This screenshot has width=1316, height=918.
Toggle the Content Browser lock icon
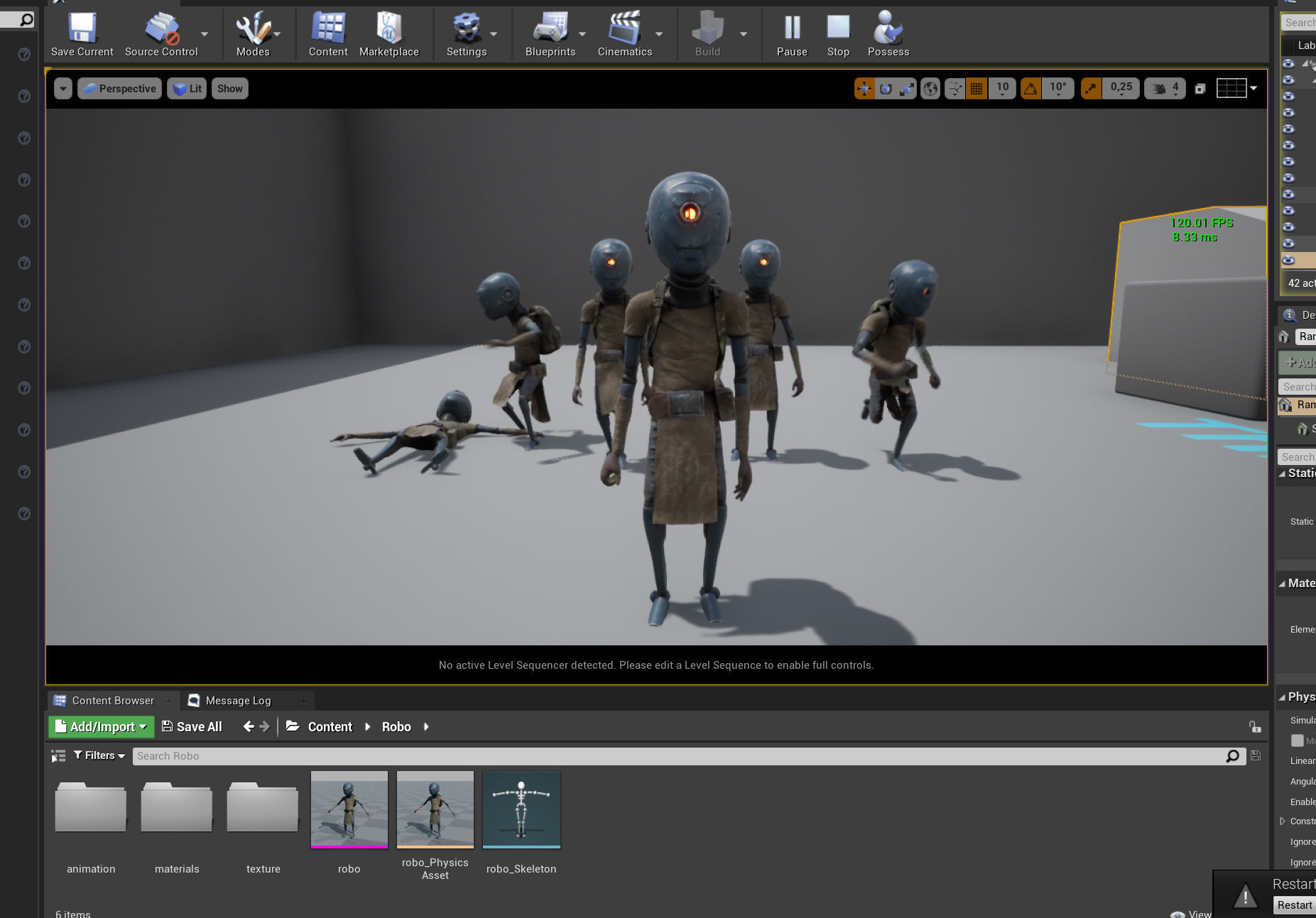pyautogui.click(x=1255, y=726)
